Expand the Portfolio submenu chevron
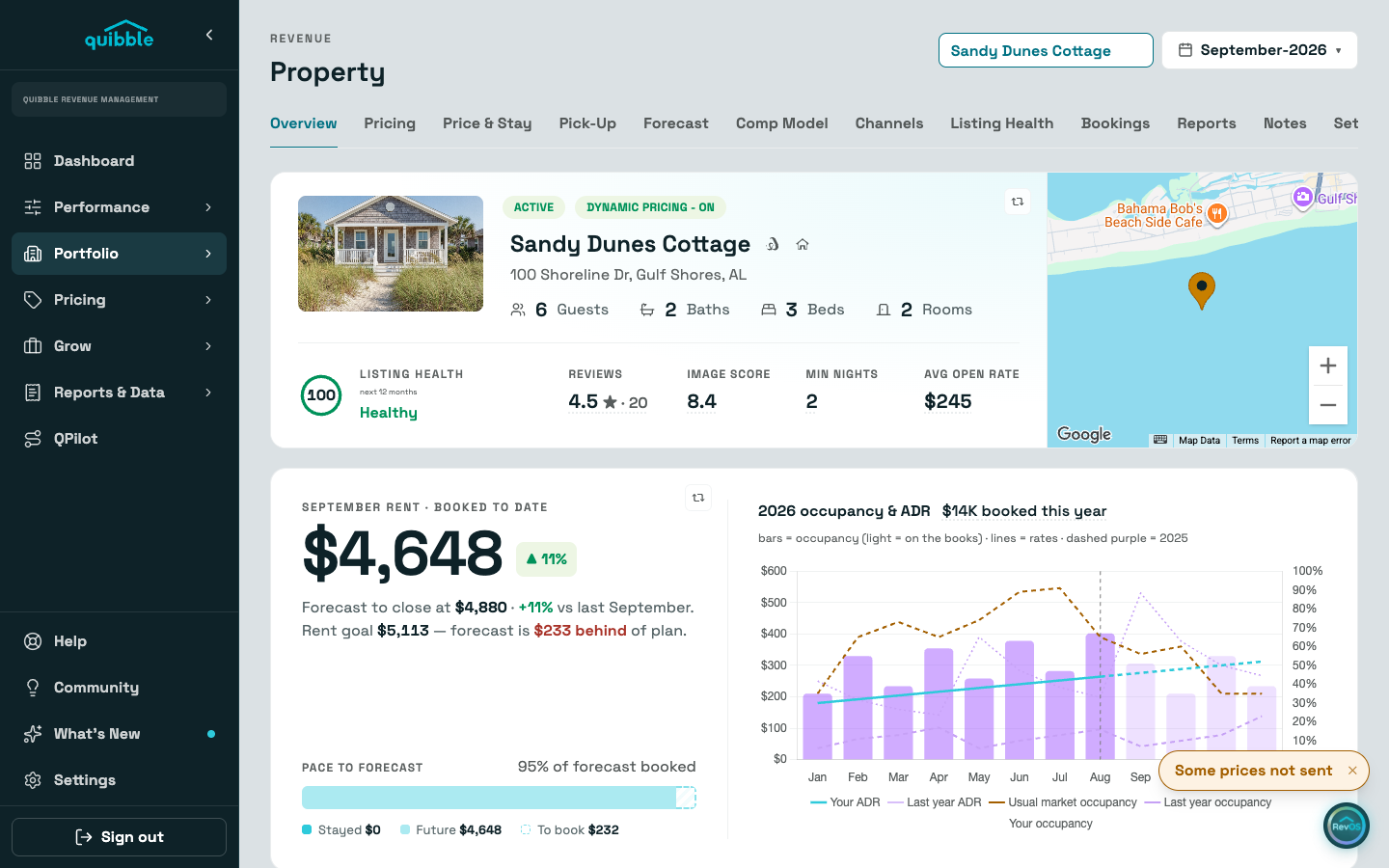The width and height of the screenshot is (1389, 868). click(x=208, y=254)
